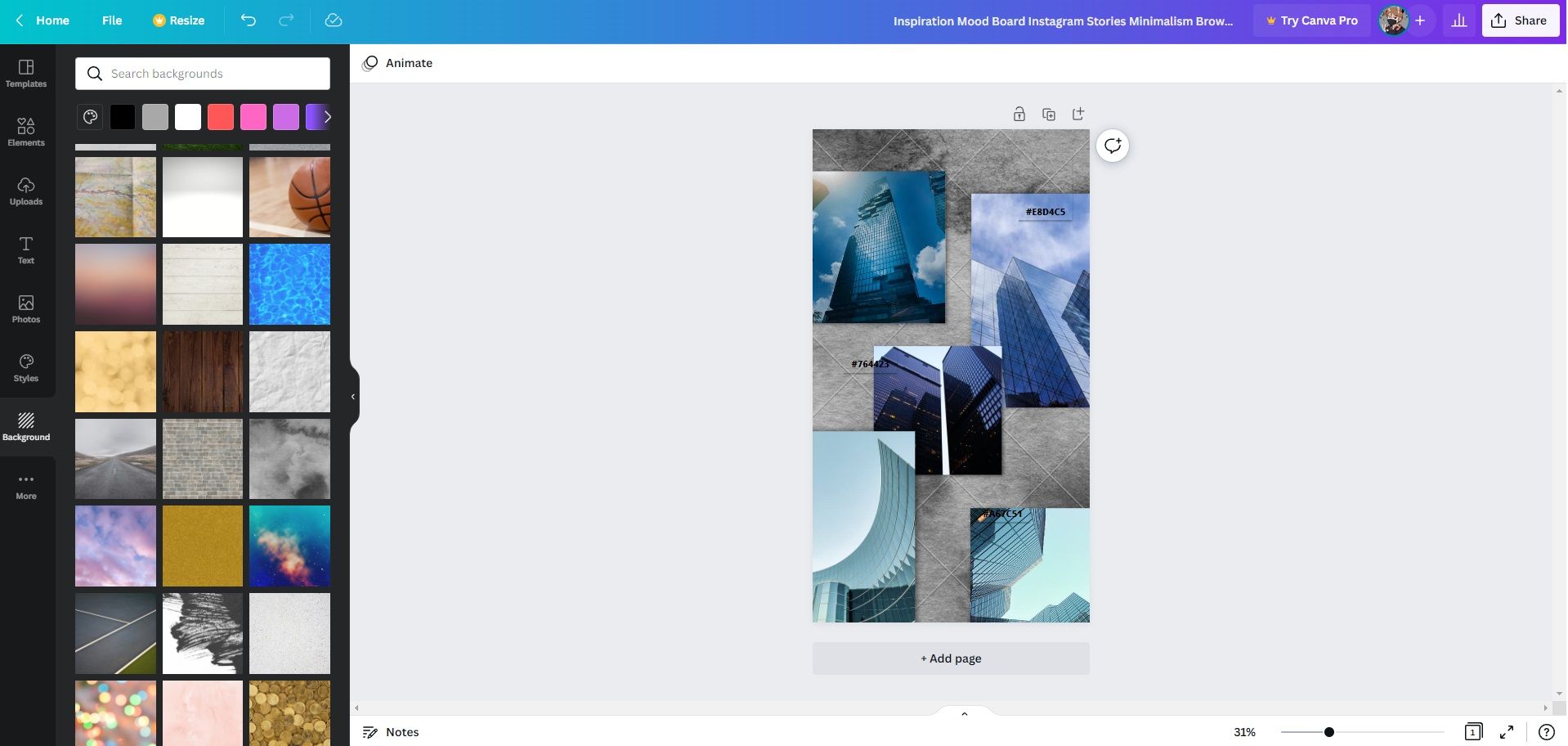Open the Text panel
Image resolution: width=1568 pixels, height=746 pixels.
coord(26,250)
